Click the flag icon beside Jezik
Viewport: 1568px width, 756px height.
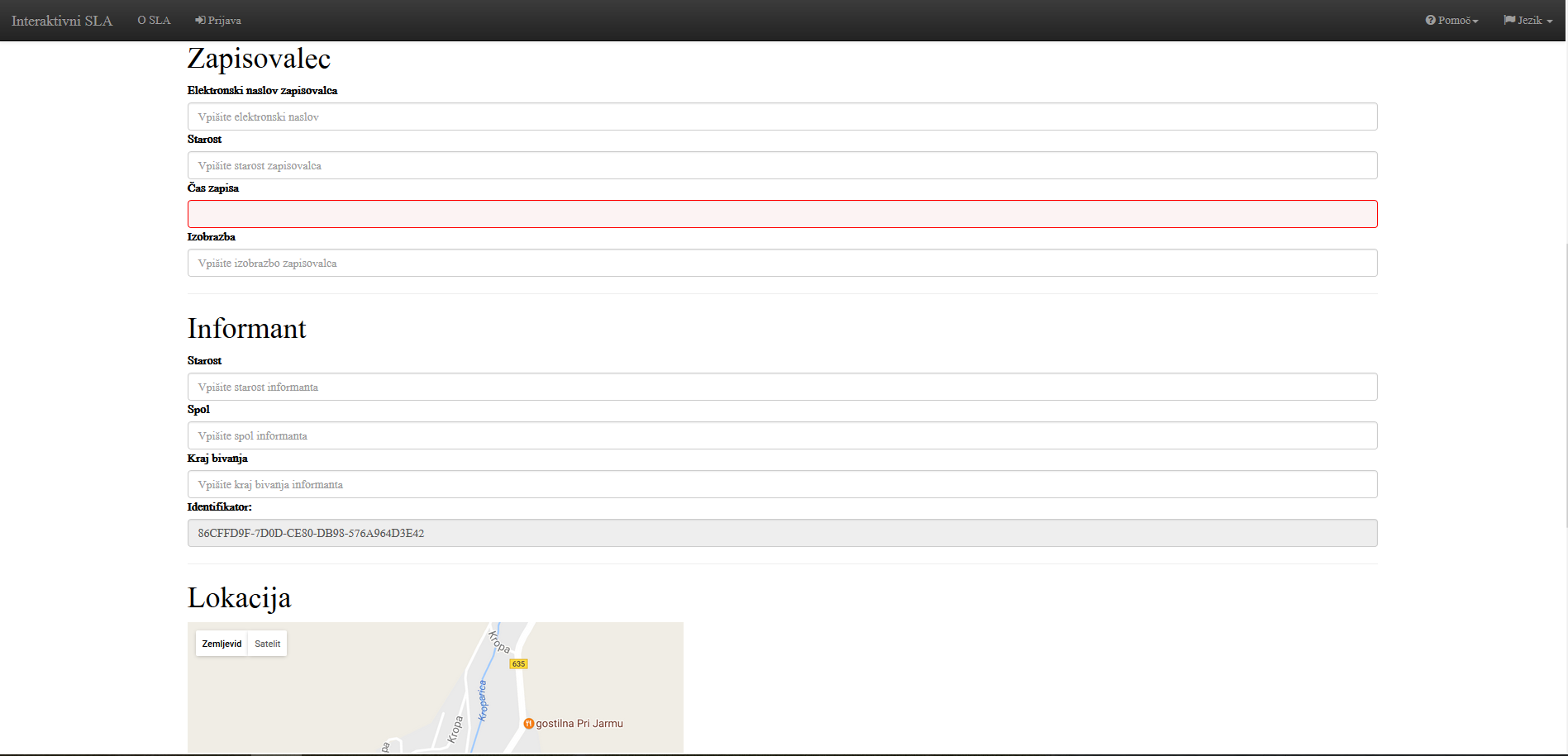(1509, 21)
